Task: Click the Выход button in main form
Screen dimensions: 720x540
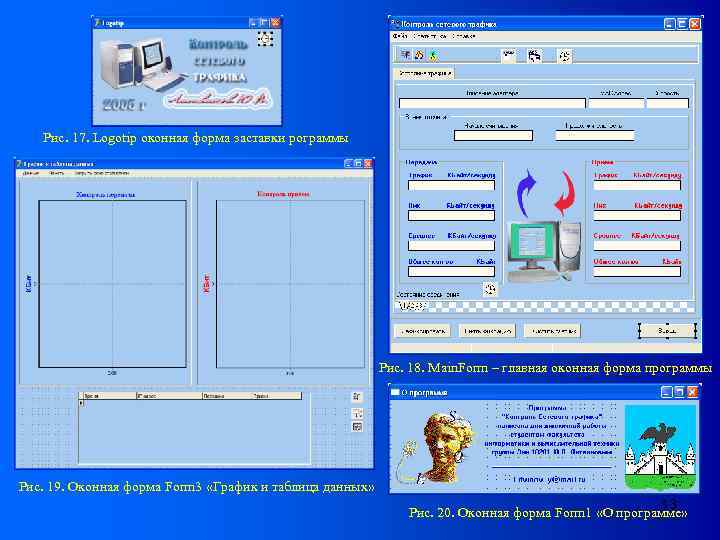Action: tap(667, 330)
